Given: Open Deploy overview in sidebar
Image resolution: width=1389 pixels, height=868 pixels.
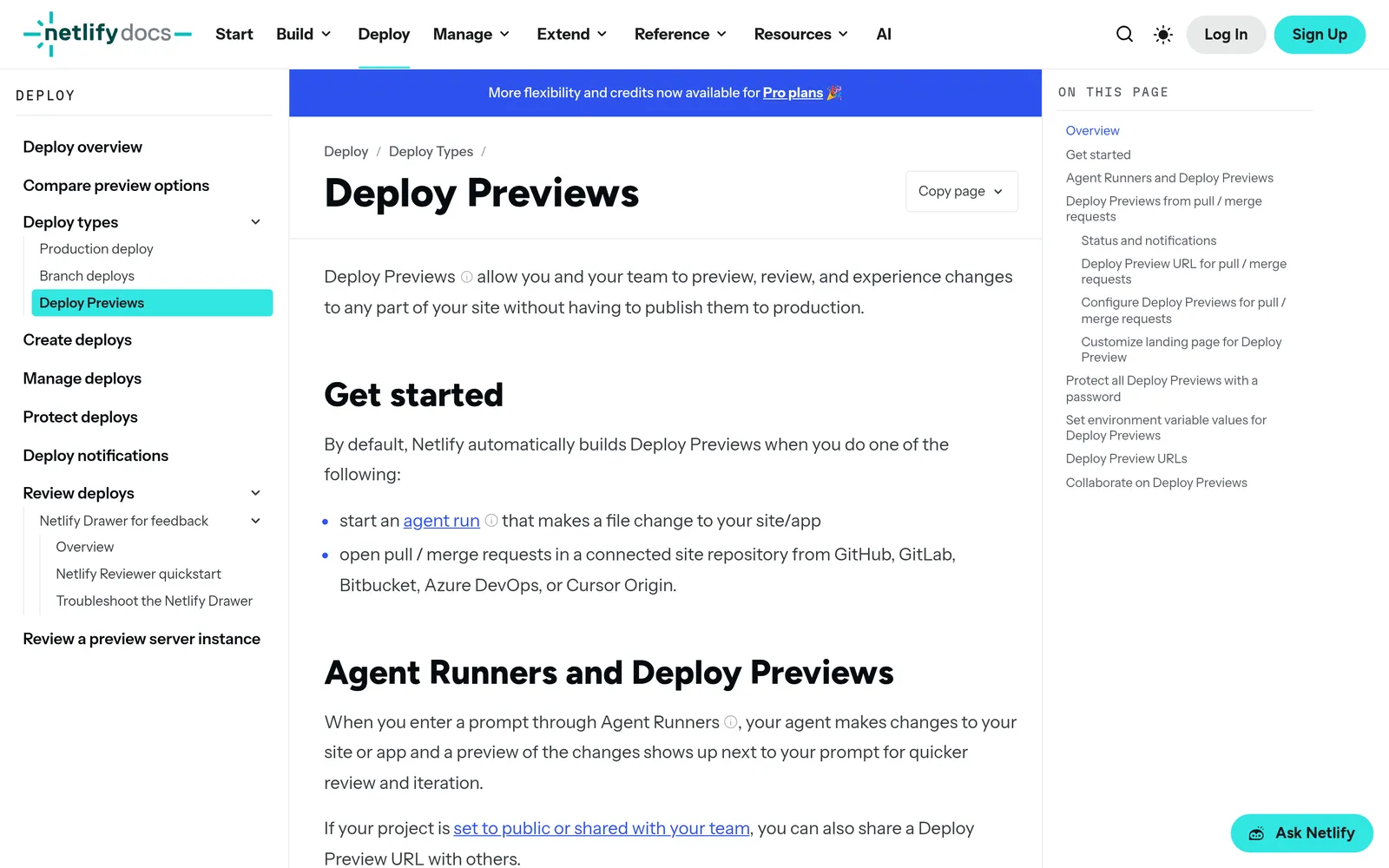Looking at the screenshot, I should (82, 147).
